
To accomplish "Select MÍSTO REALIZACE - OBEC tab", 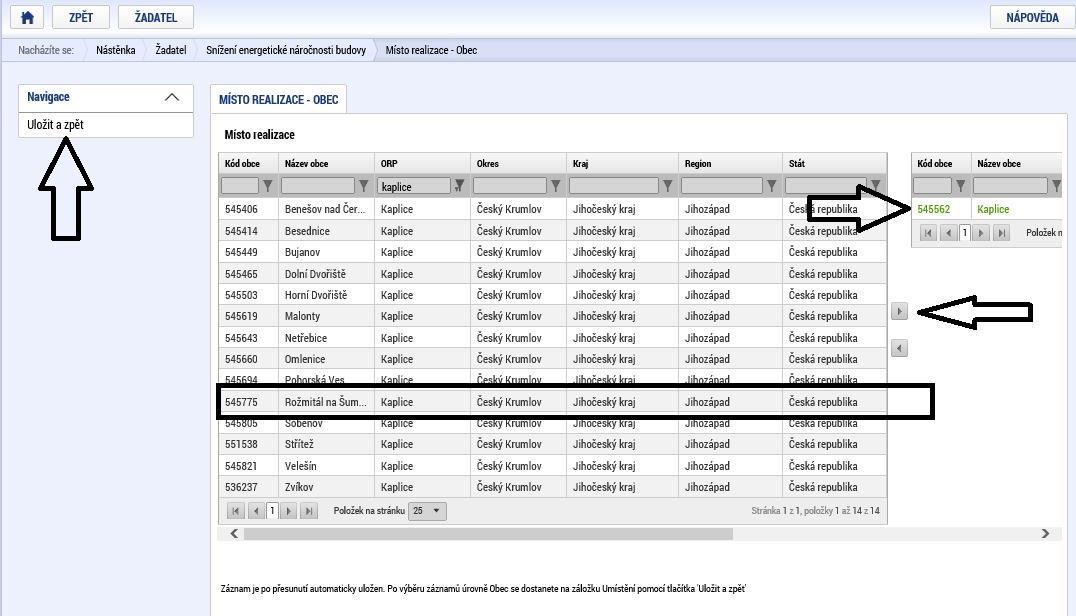I will [279, 99].
